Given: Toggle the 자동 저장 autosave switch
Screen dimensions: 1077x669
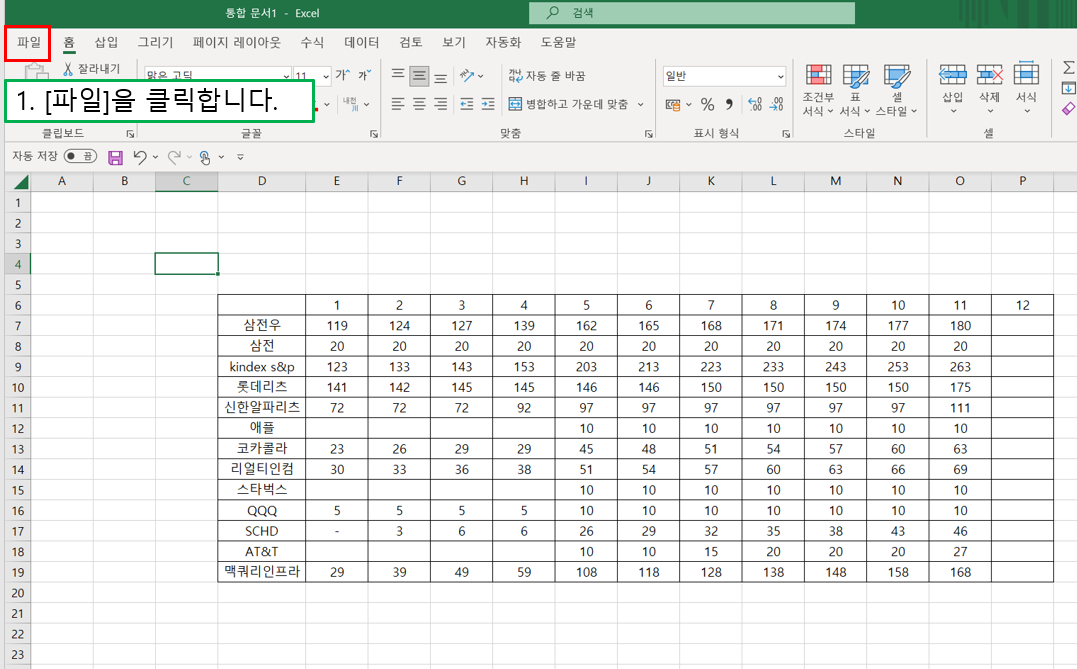Looking at the screenshot, I should coord(80,157).
